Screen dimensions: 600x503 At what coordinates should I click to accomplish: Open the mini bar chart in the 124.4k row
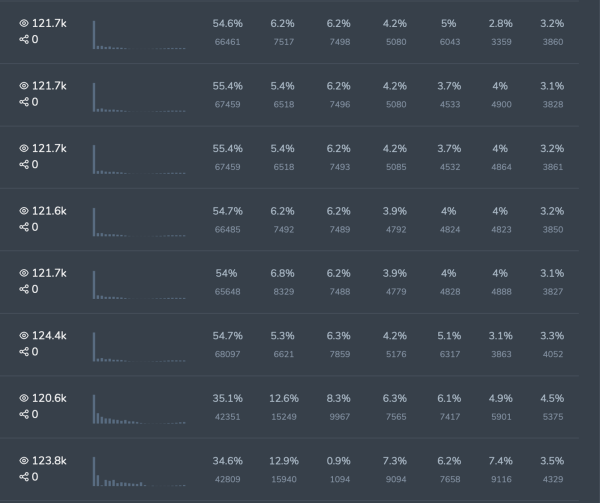139,345
